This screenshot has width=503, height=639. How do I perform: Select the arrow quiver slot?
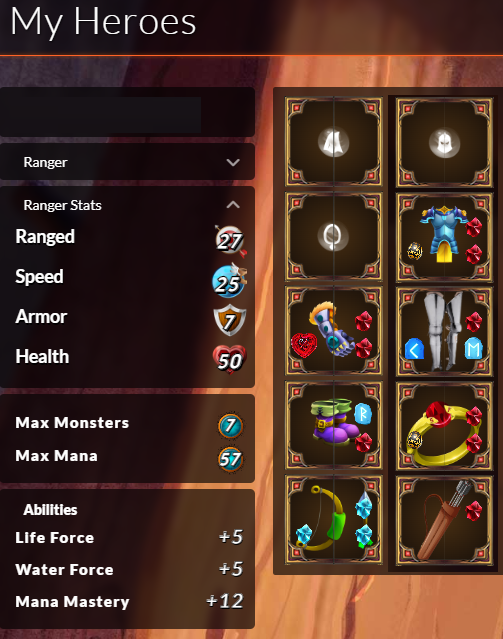pos(444,520)
